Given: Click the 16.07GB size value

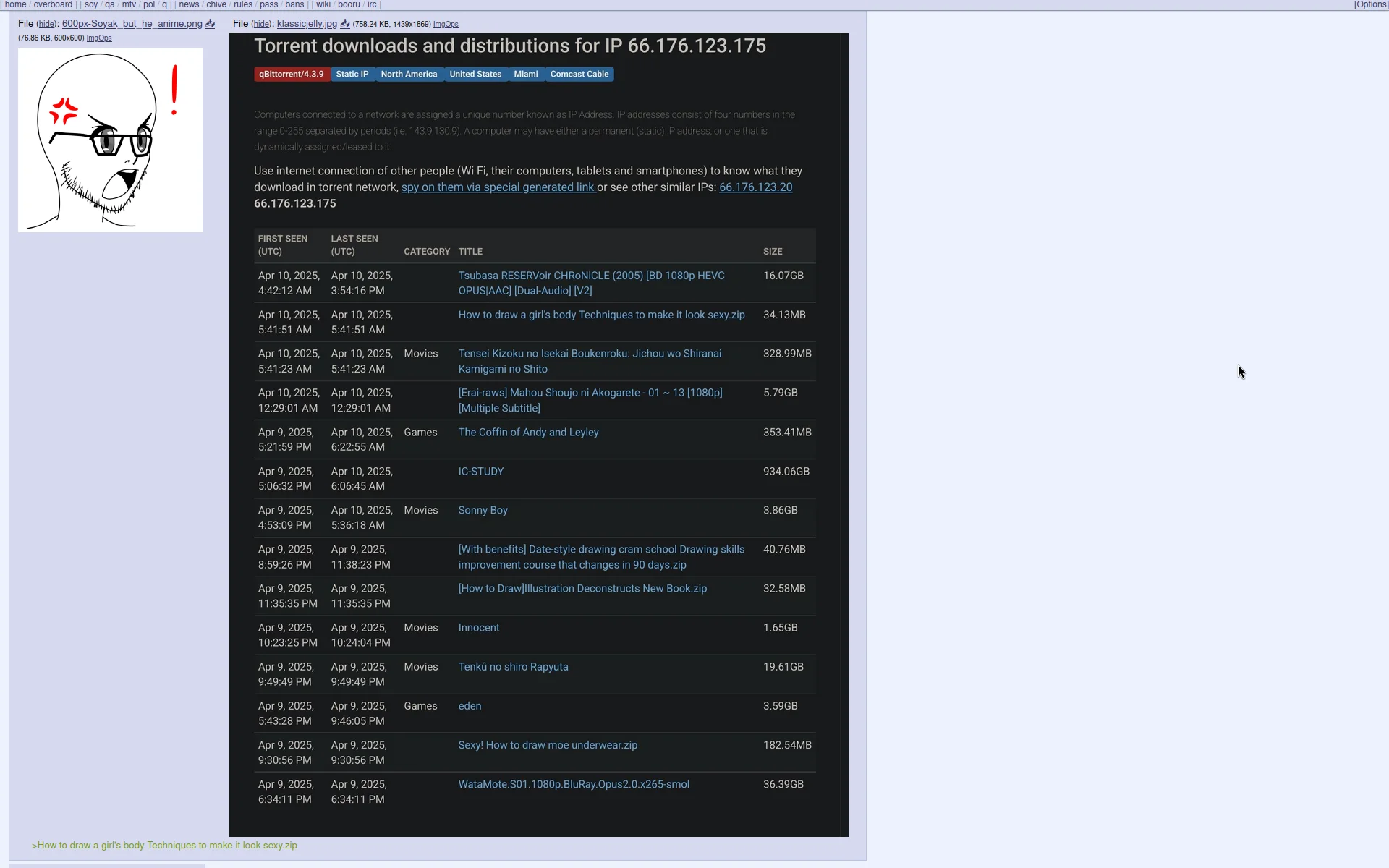Looking at the screenshot, I should [783, 276].
